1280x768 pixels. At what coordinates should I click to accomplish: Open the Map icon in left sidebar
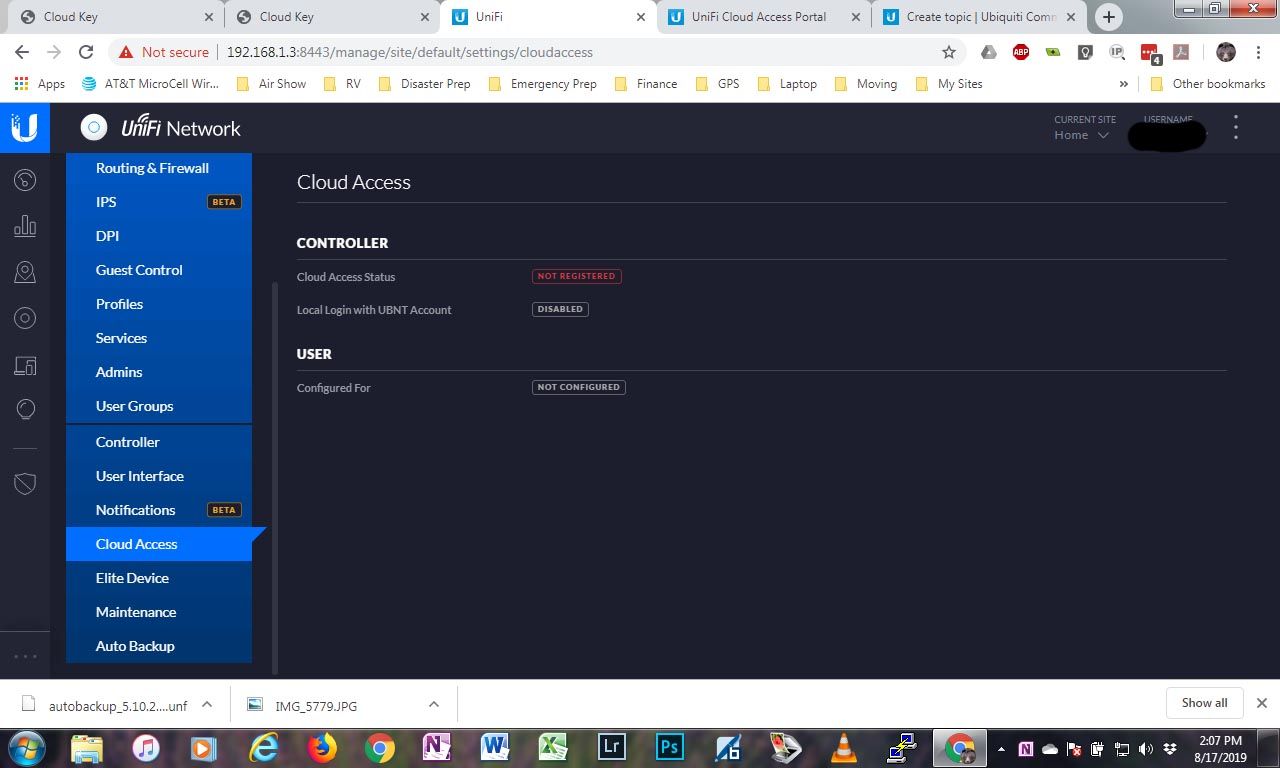point(25,272)
